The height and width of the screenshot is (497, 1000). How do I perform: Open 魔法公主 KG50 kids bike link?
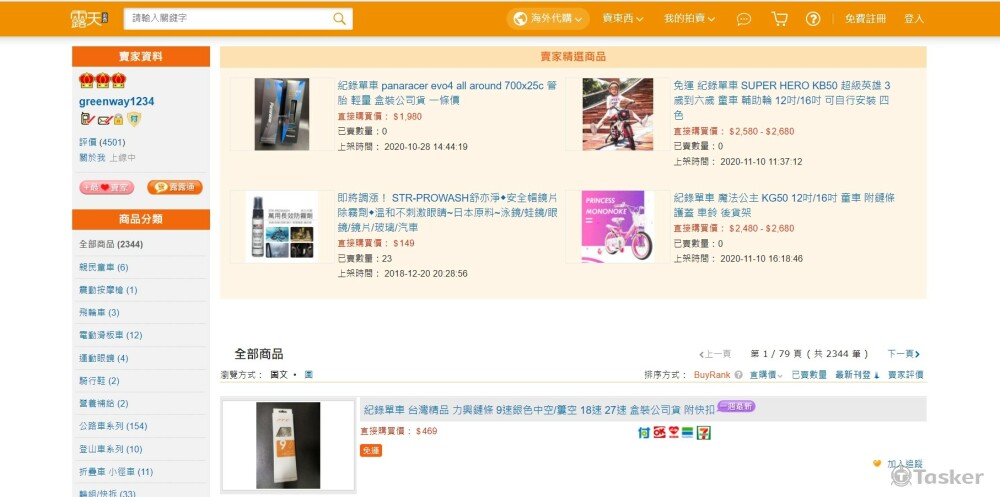784,205
